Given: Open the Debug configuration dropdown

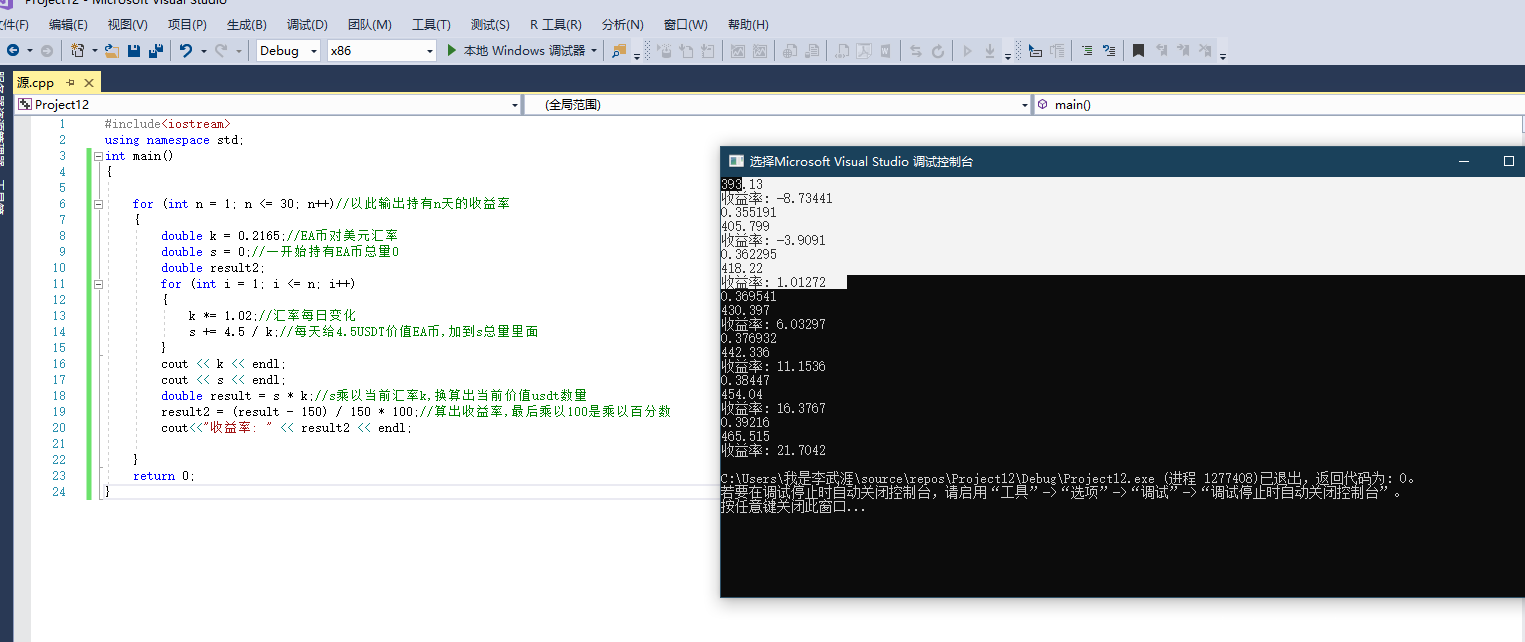Looking at the screenshot, I should pos(288,50).
